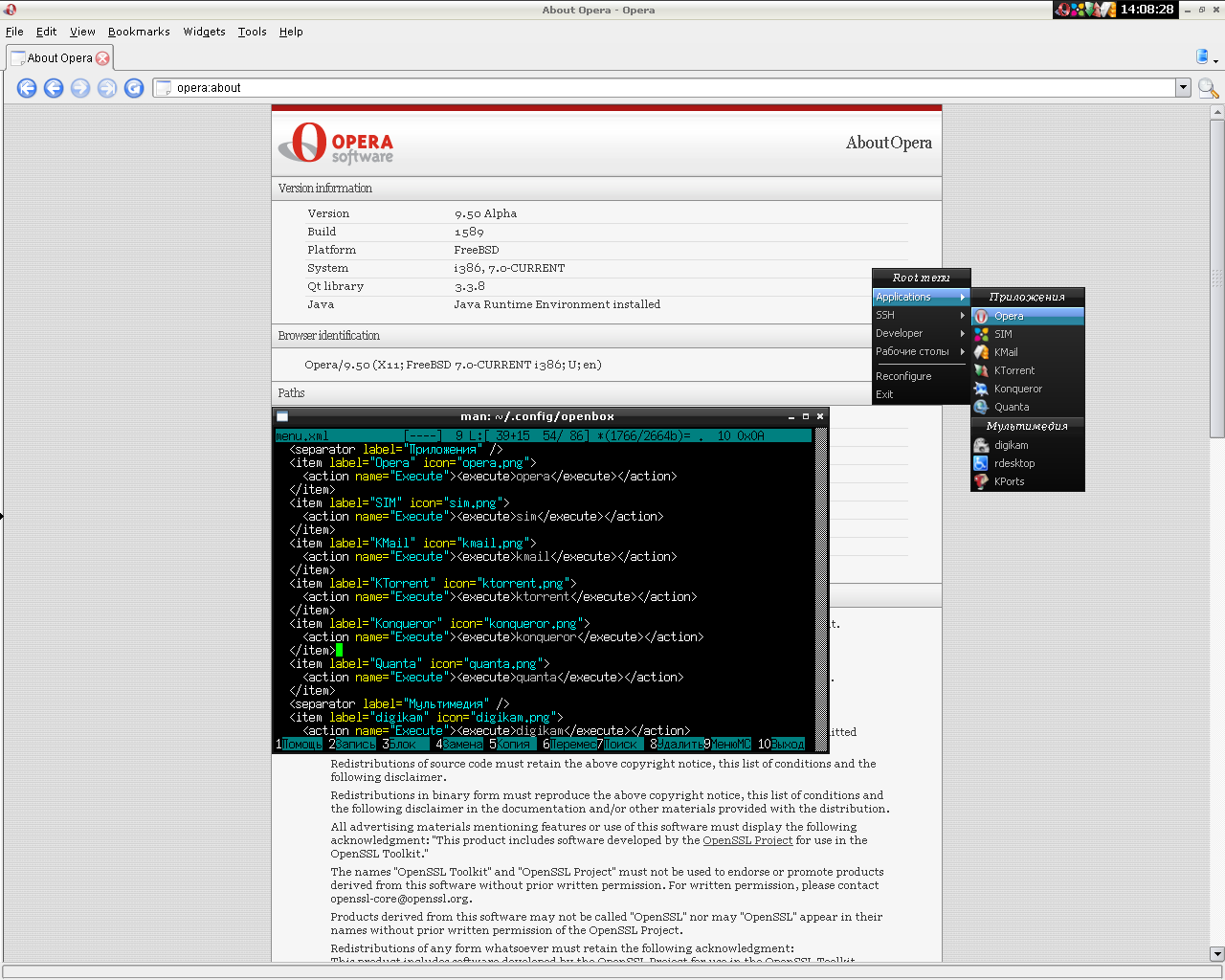Launch Opera from the Приложения submenu
The image size is (1225, 980).
tap(1028, 317)
